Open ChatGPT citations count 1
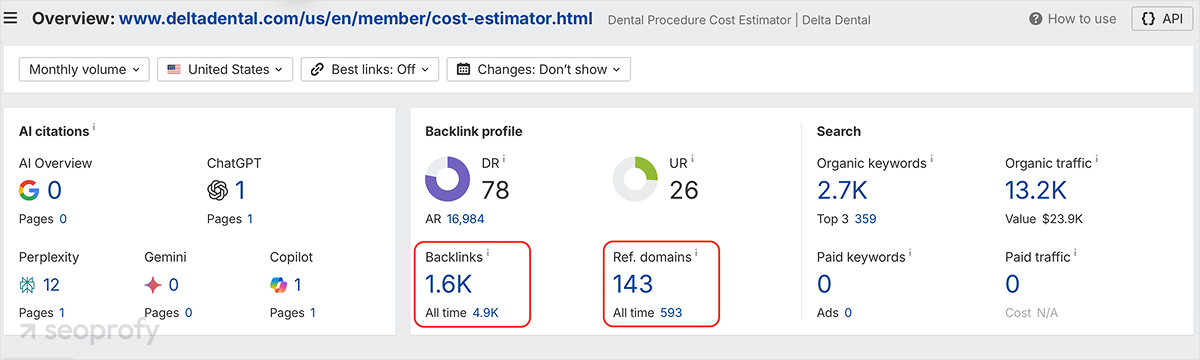Viewport: 1200px width, 360px height. coord(240,190)
